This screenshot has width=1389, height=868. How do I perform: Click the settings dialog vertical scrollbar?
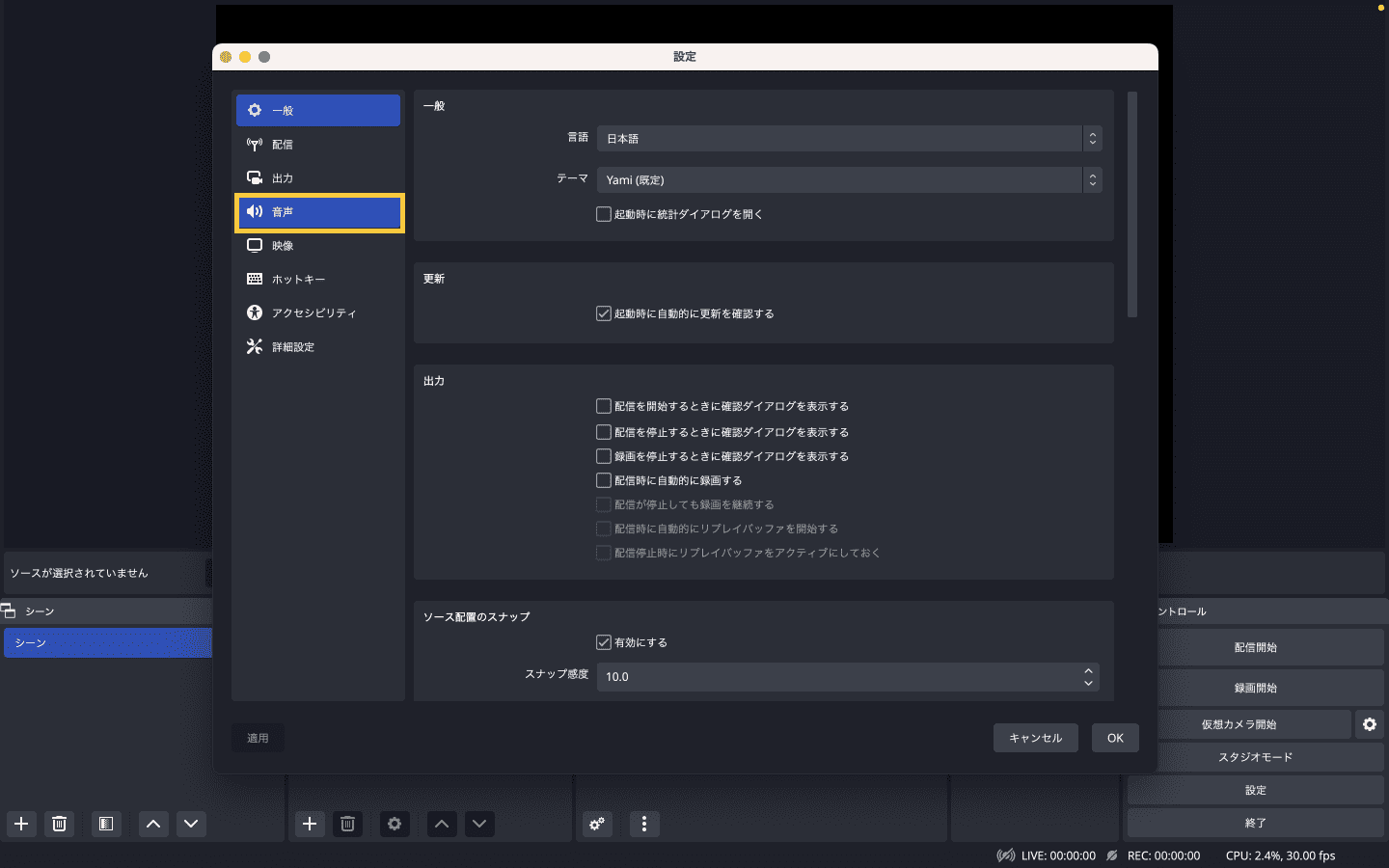coord(1132,204)
